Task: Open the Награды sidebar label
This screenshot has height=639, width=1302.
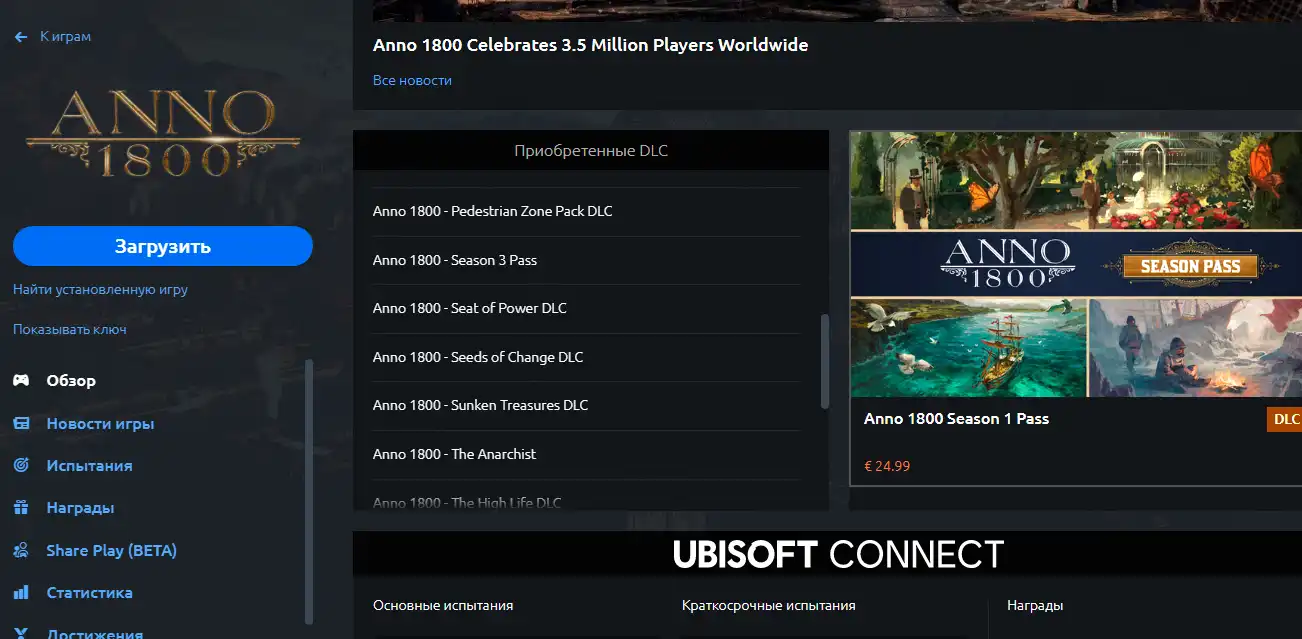Action: pyautogui.click(x=80, y=508)
